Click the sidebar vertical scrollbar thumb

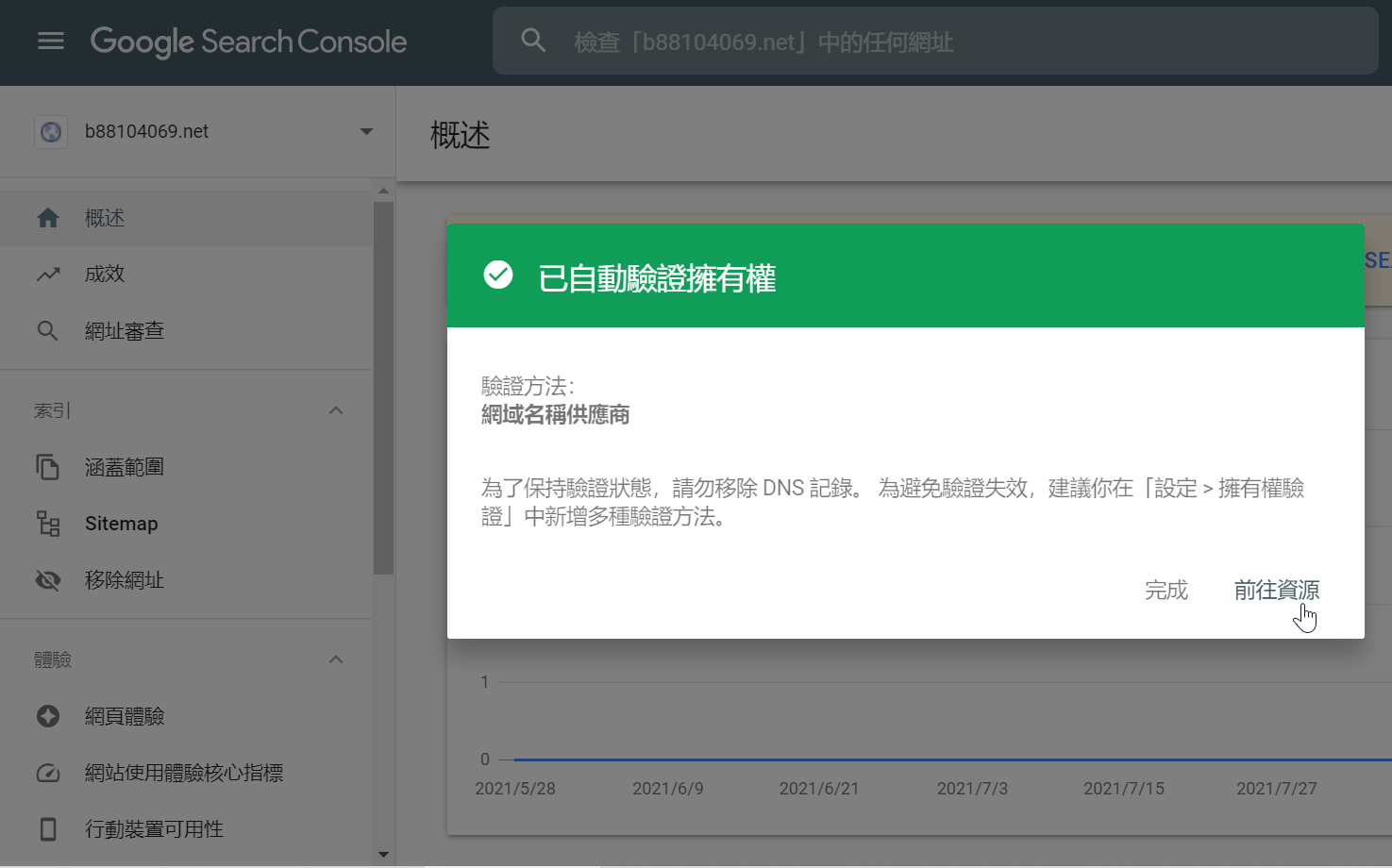pyautogui.click(x=383, y=388)
